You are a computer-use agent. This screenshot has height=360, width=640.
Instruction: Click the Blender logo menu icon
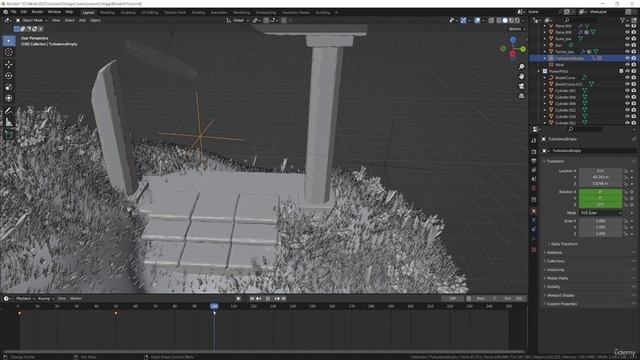click(6, 12)
